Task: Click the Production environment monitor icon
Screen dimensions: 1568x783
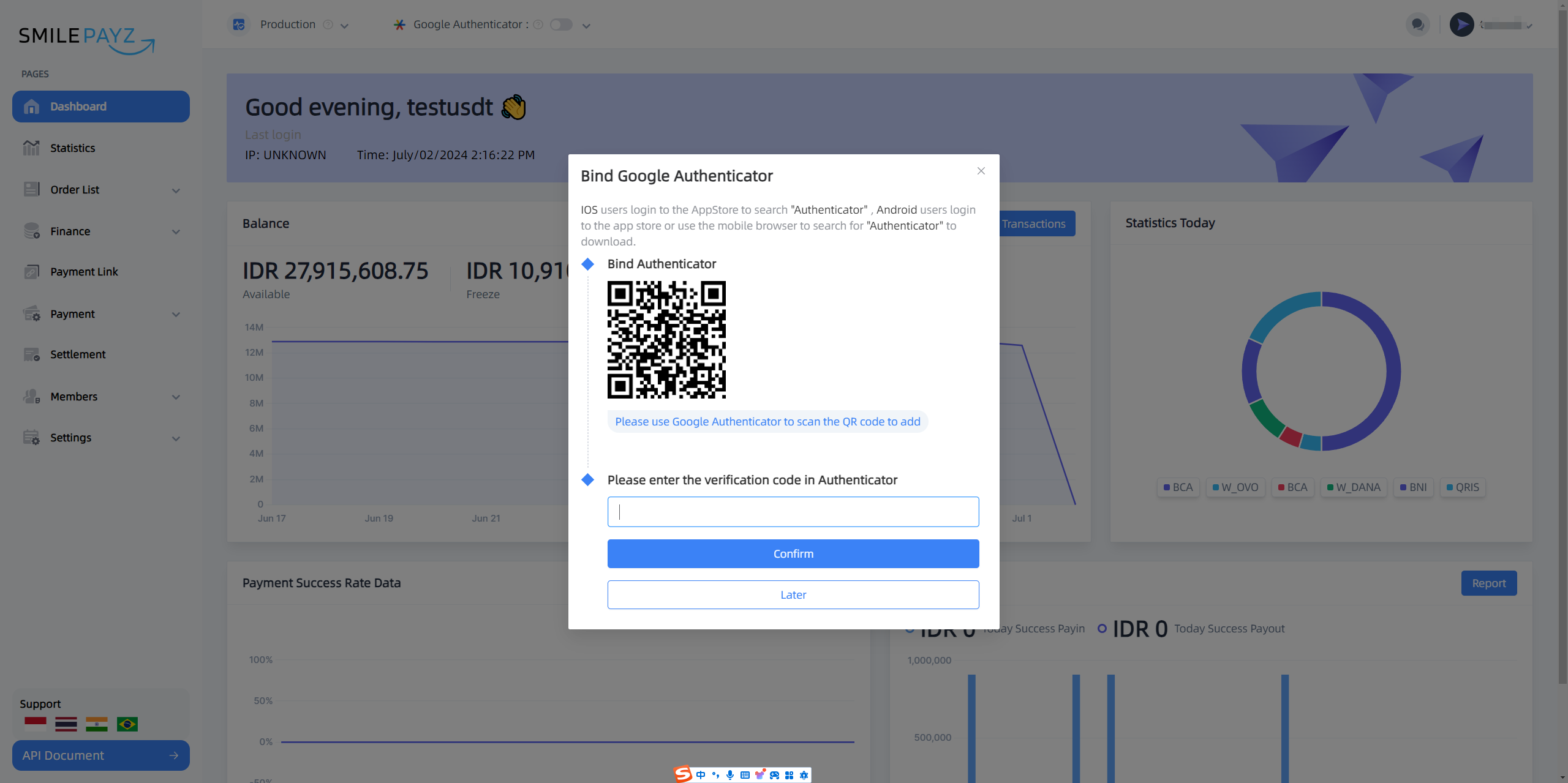Action: tap(239, 24)
